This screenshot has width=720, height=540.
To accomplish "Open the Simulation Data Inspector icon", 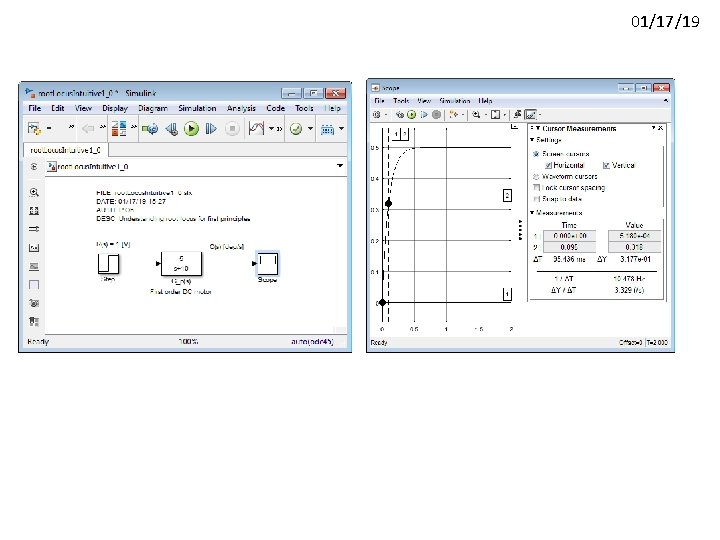I will point(256,129).
